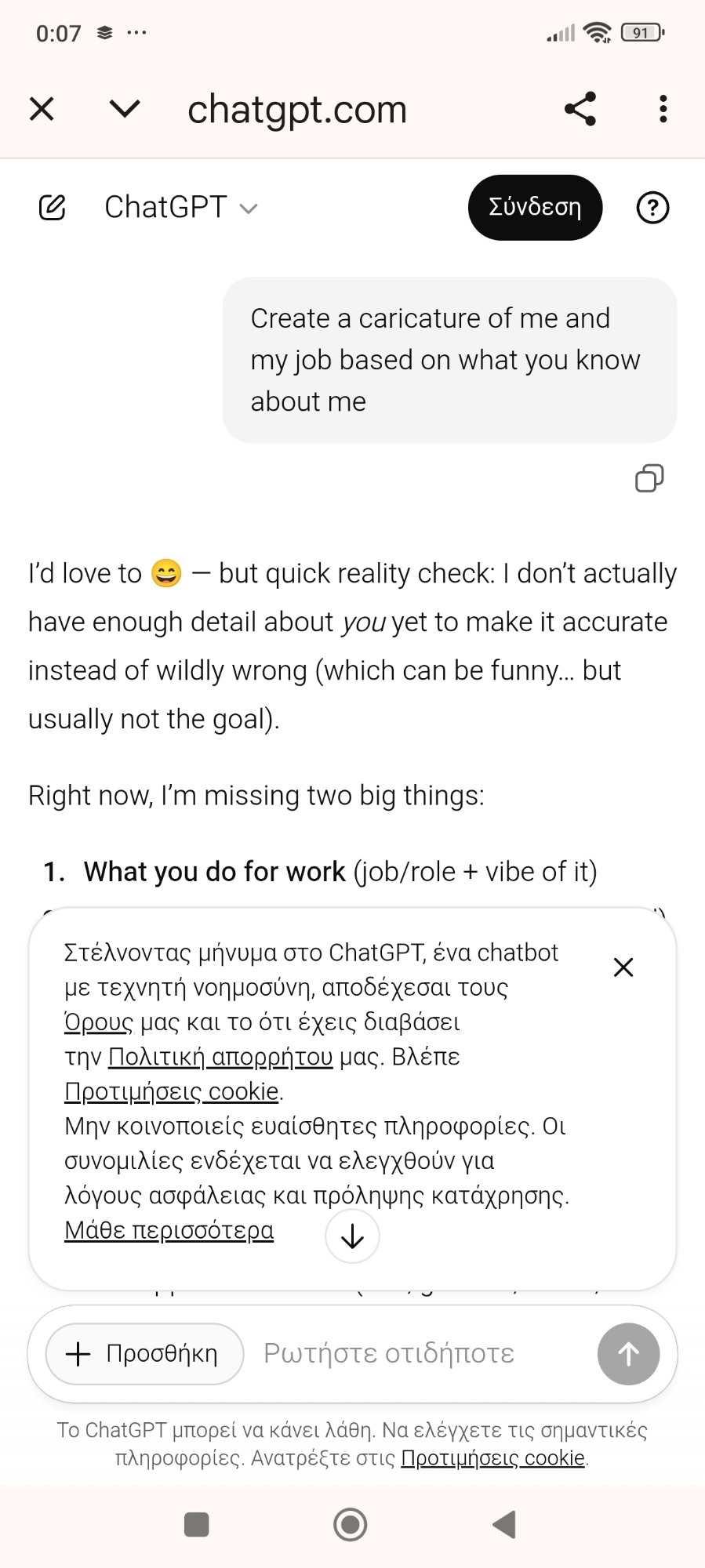
Task: Tap the Προσθήκη attach button
Action: pos(145,1354)
